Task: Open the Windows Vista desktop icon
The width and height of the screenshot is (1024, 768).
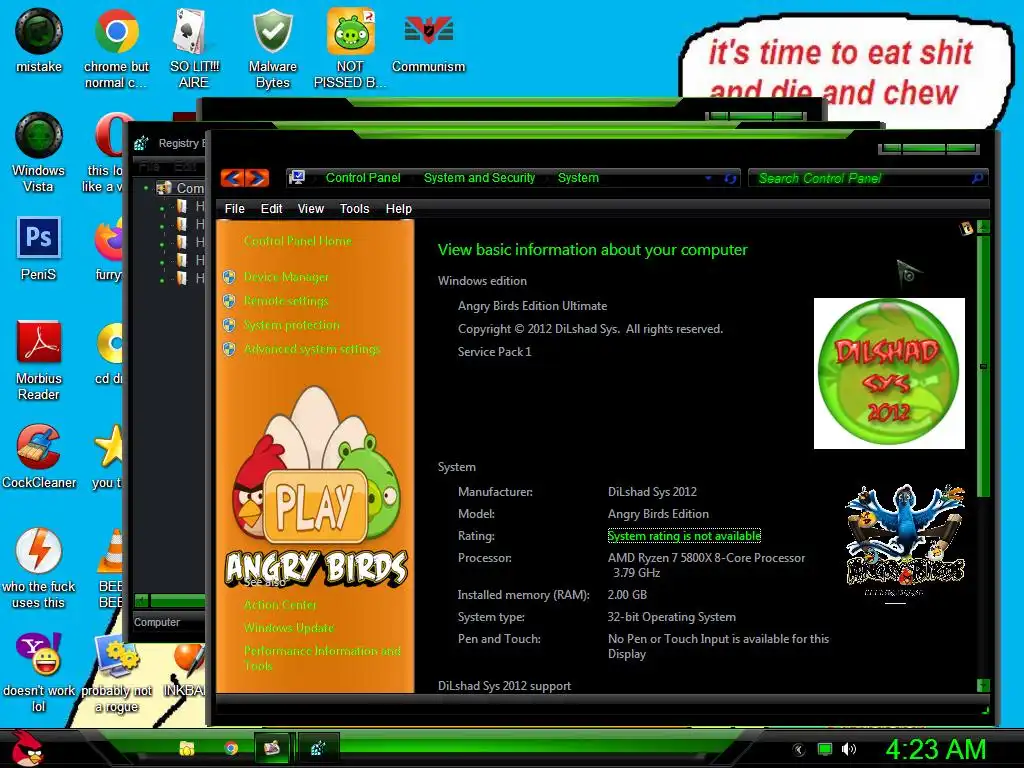Action: coord(39,153)
